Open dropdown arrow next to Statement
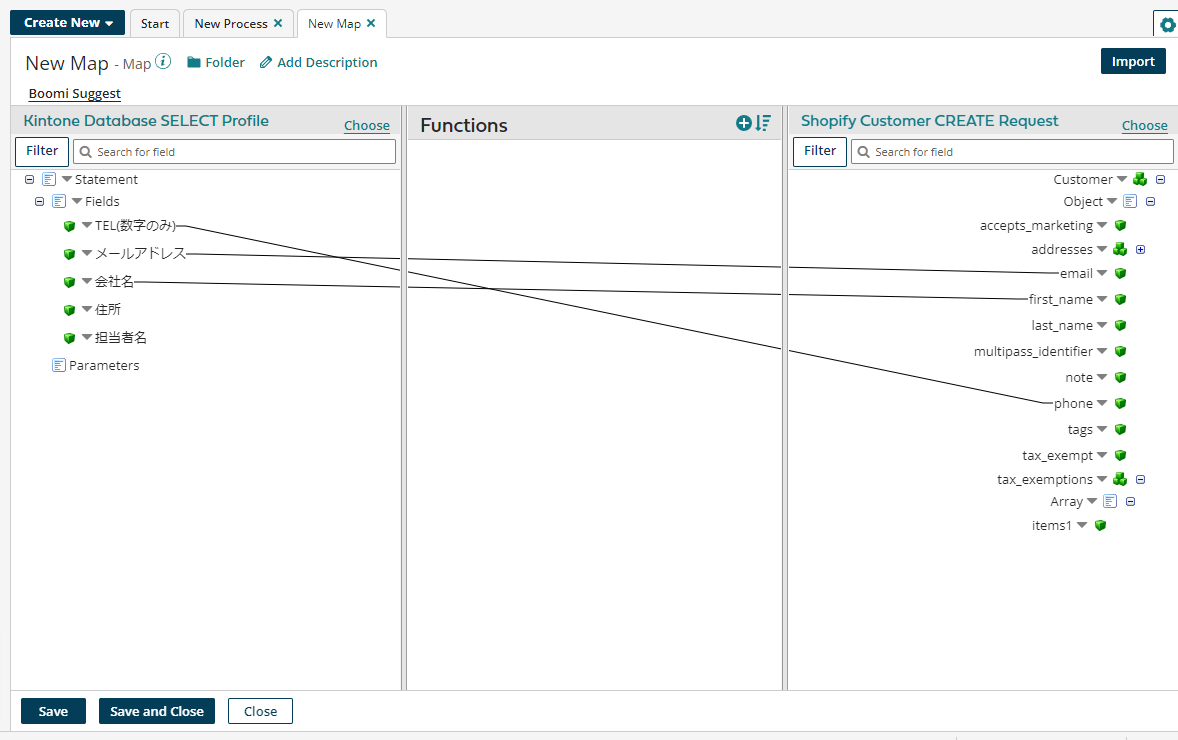 67,179
